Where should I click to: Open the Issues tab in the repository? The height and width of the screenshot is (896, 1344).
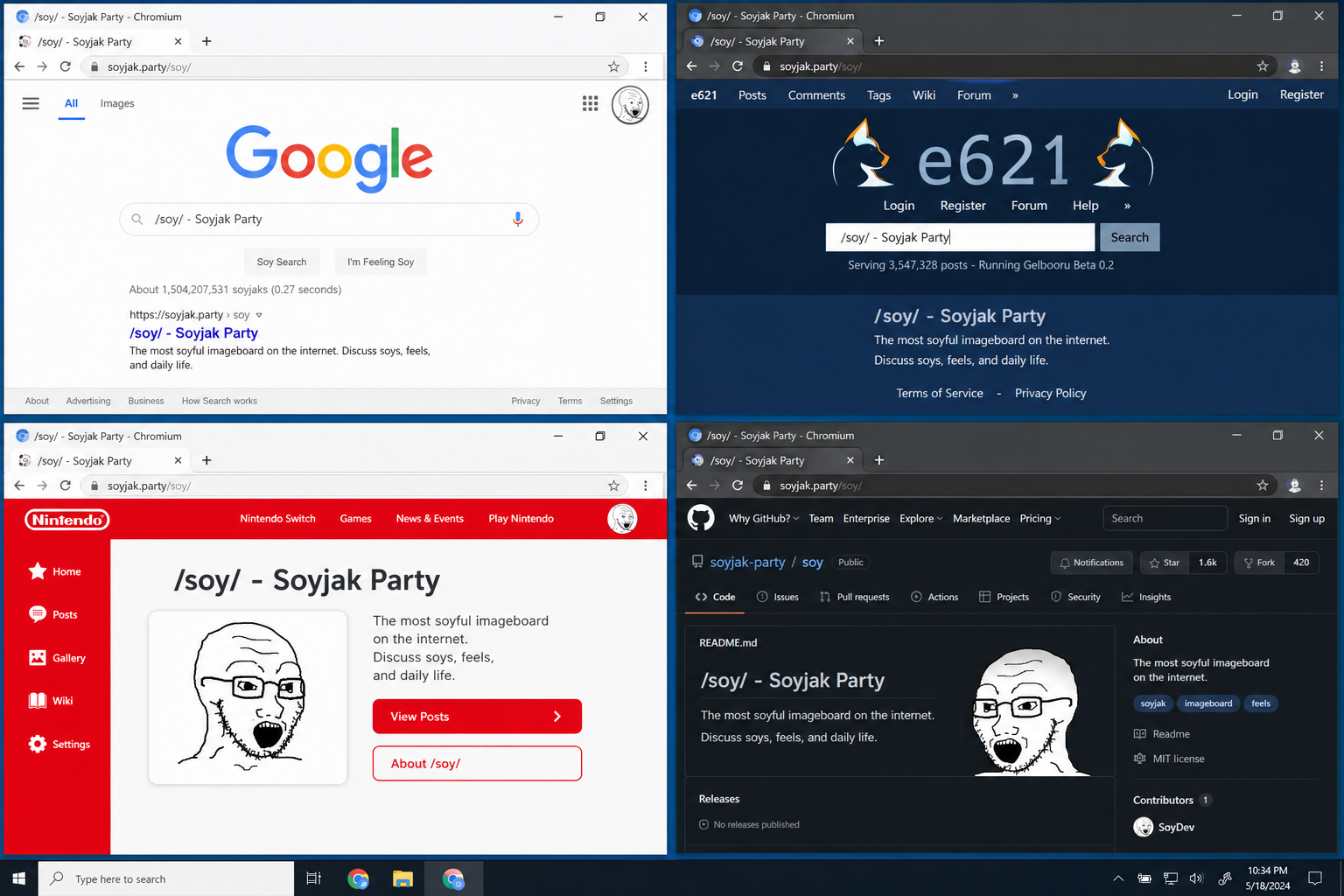point(777,597)
